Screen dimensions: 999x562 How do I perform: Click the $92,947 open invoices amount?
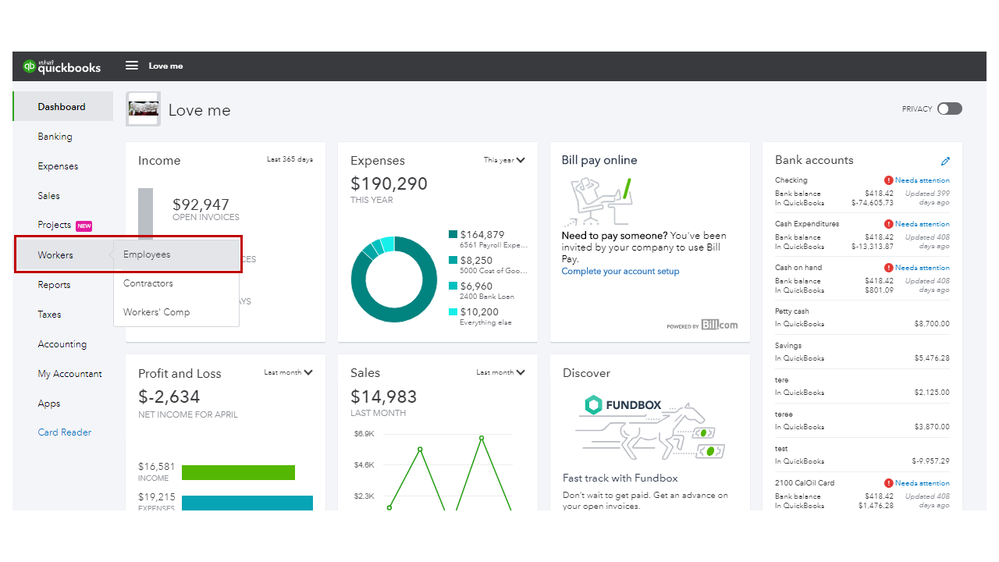coord(201,205)
